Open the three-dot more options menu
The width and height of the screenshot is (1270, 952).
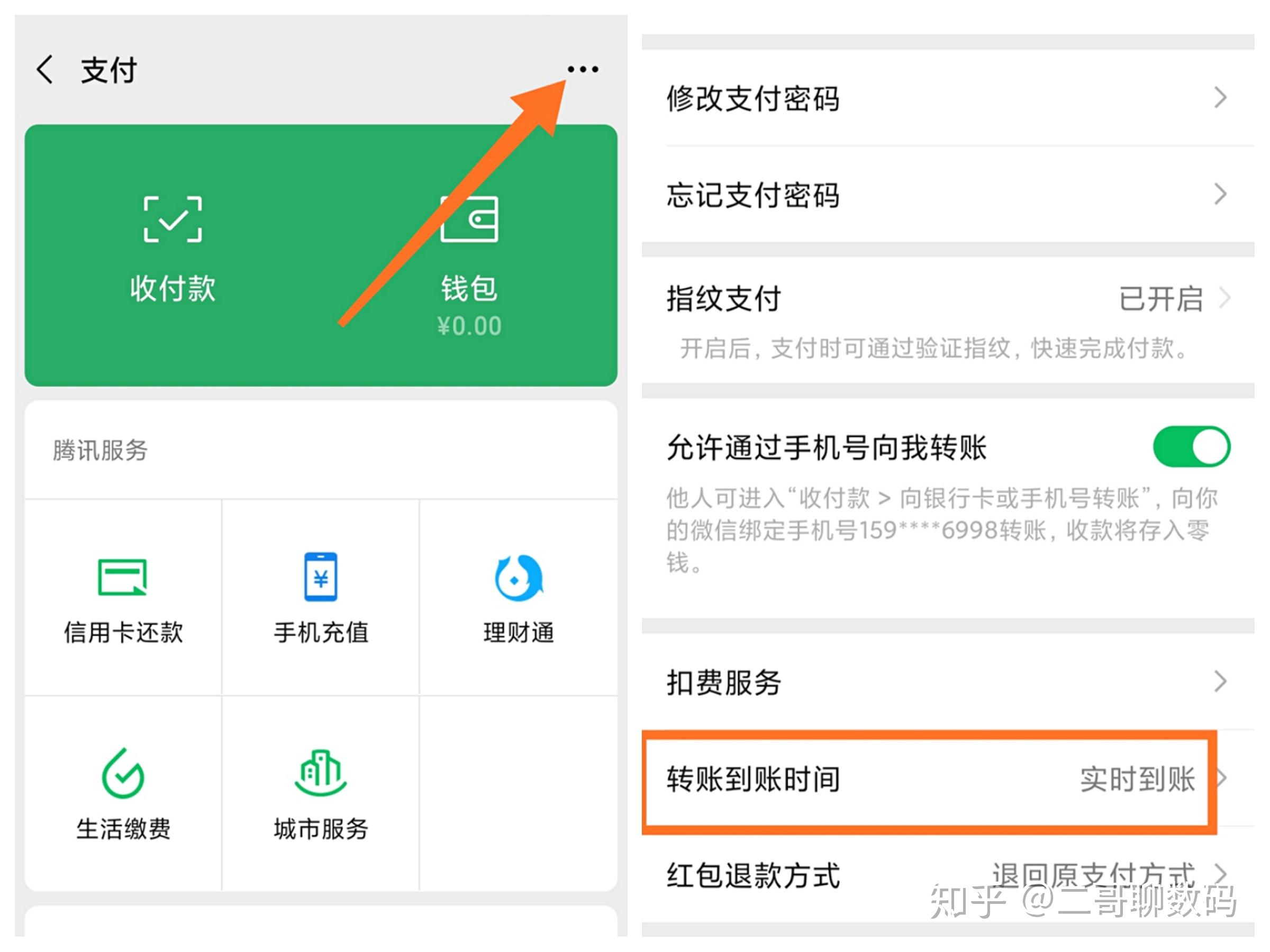[583, 69]
